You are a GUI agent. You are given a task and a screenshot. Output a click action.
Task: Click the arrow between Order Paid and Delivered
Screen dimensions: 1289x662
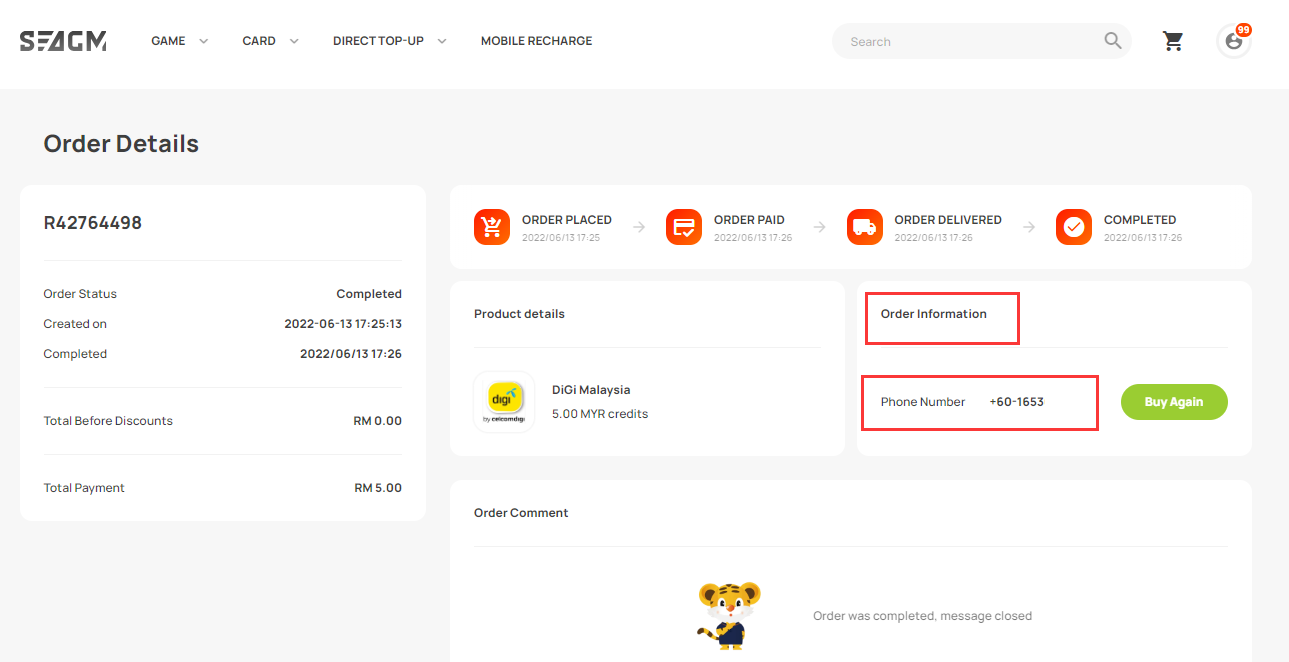click(x=820, y=227)
